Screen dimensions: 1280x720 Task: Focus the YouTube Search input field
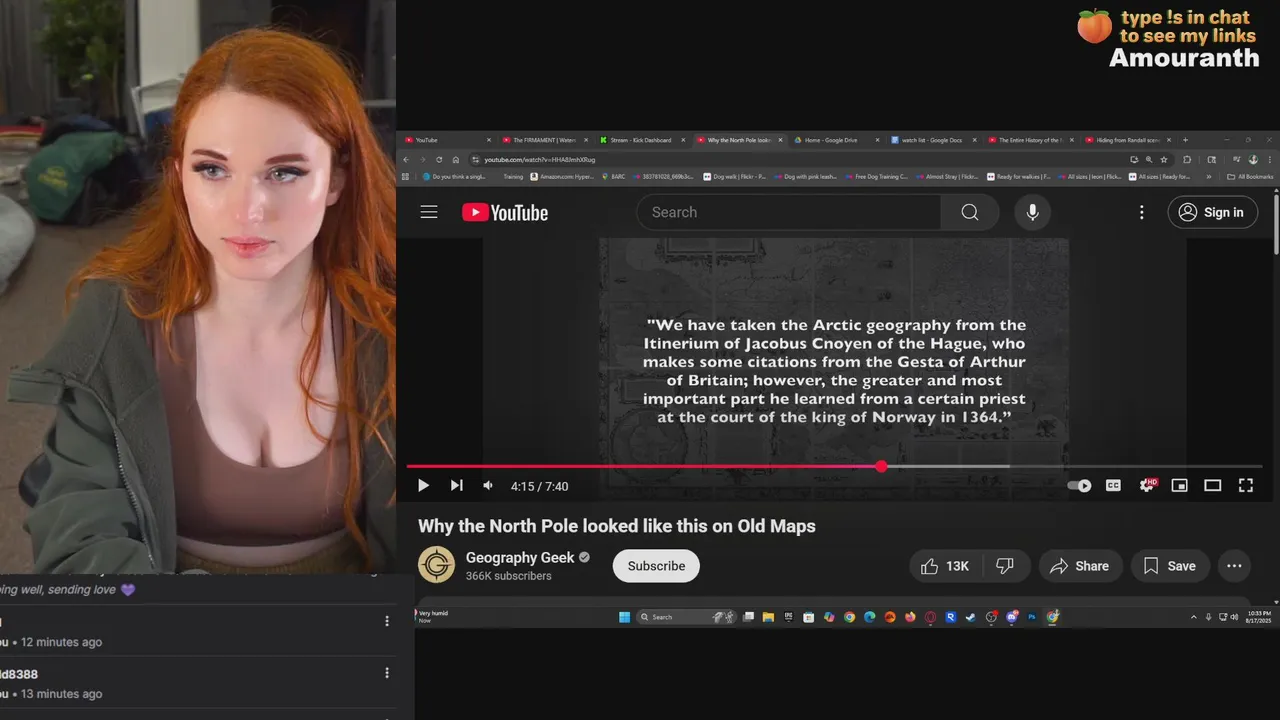(x=788, y=212)
